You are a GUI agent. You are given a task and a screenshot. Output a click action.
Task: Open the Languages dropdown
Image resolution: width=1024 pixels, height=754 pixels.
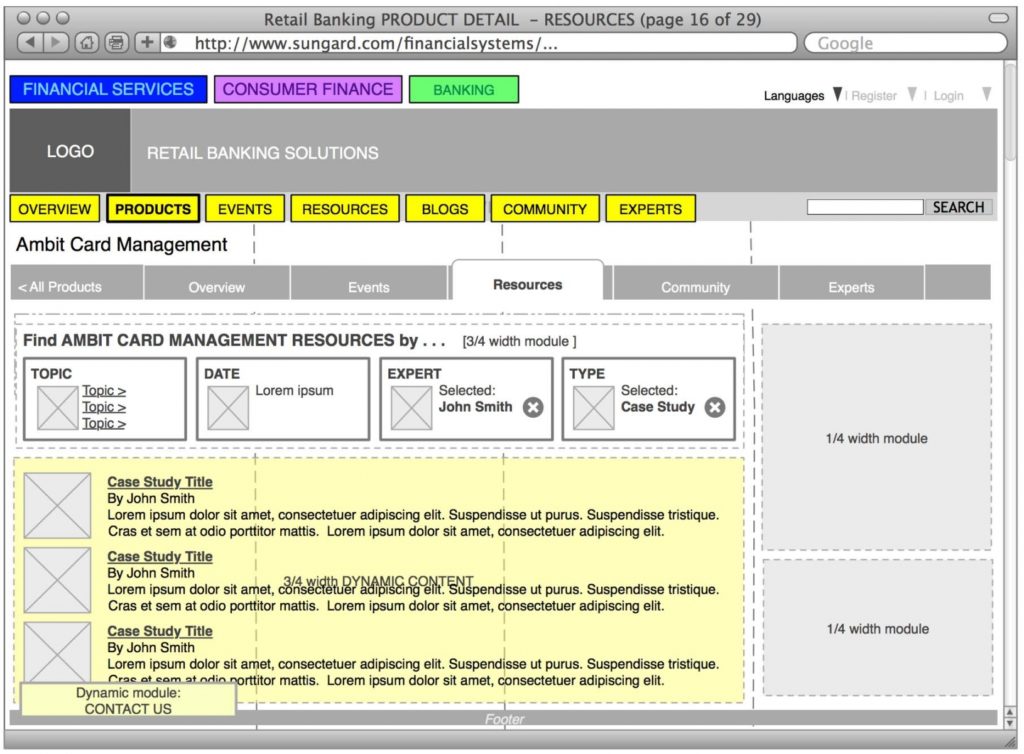tap(836, 95)
